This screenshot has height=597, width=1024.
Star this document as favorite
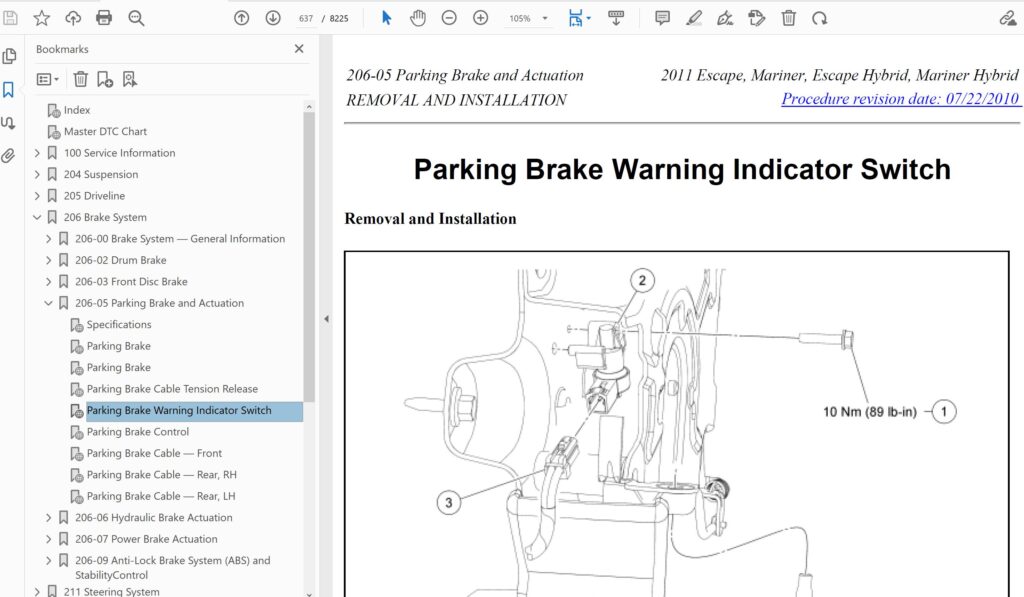tap(41, 18)
